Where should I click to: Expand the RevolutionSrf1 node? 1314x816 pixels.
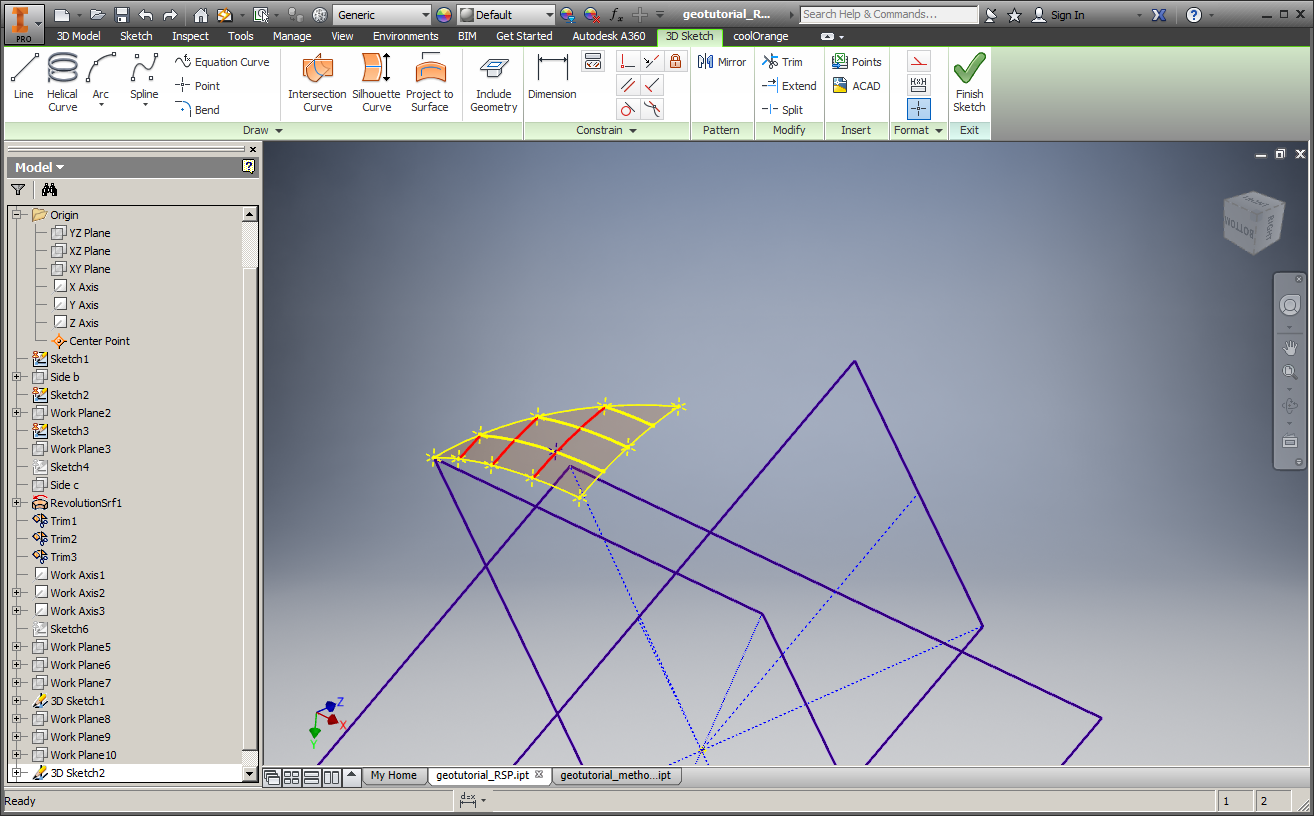pyautogui.click(x=17, y=503)
